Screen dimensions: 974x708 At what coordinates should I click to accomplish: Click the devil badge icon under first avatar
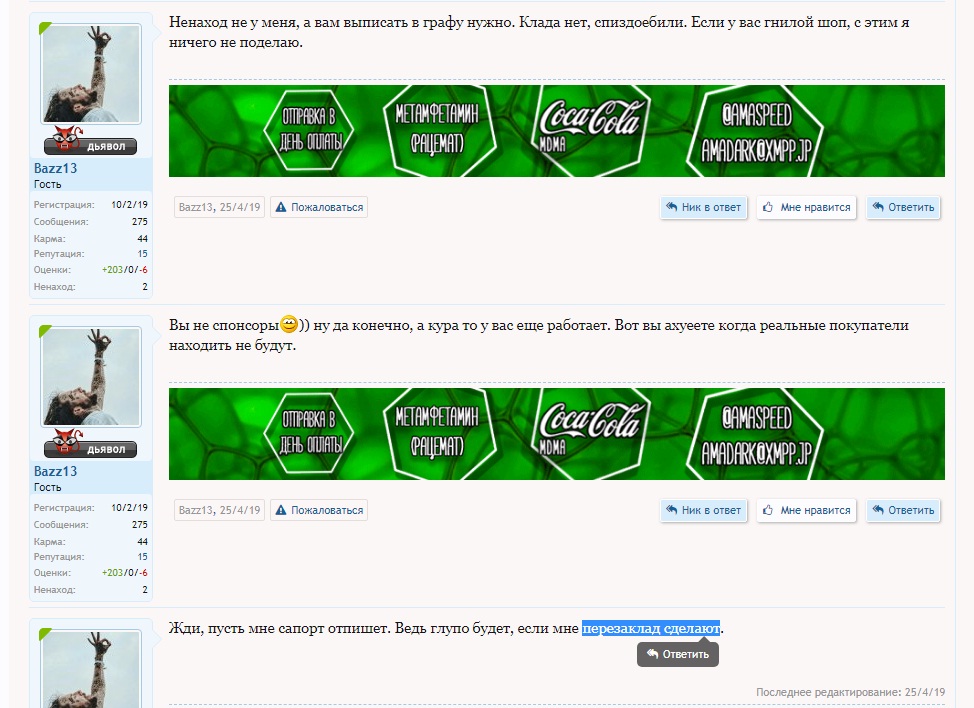point(67,138)
